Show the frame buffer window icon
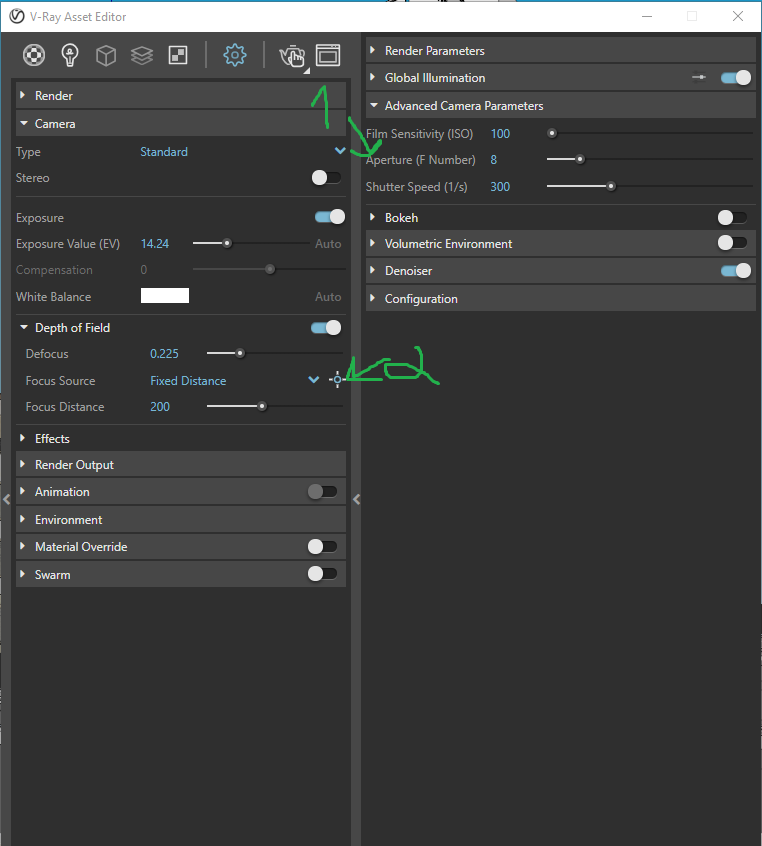762x846 pixels. 328,55
